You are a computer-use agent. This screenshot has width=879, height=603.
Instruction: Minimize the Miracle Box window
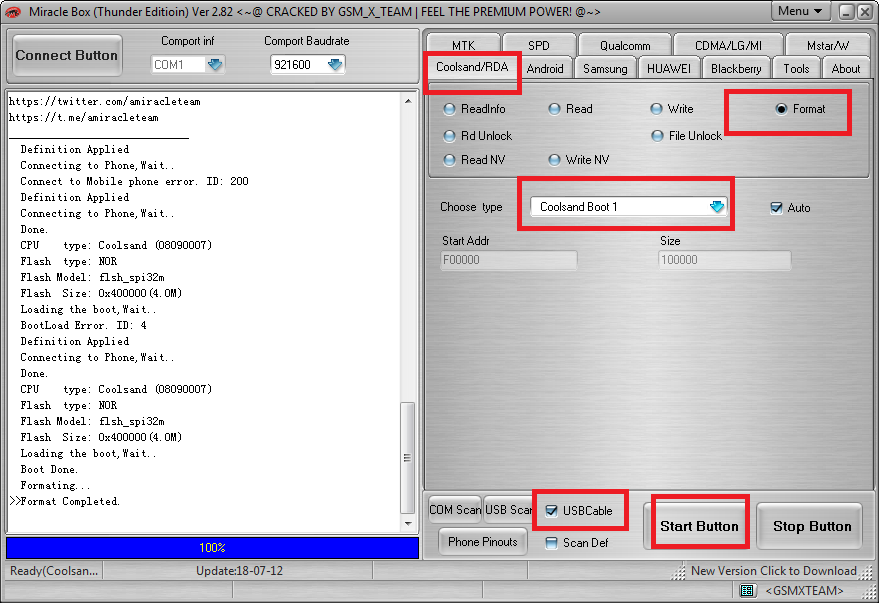tap(846, 12)
